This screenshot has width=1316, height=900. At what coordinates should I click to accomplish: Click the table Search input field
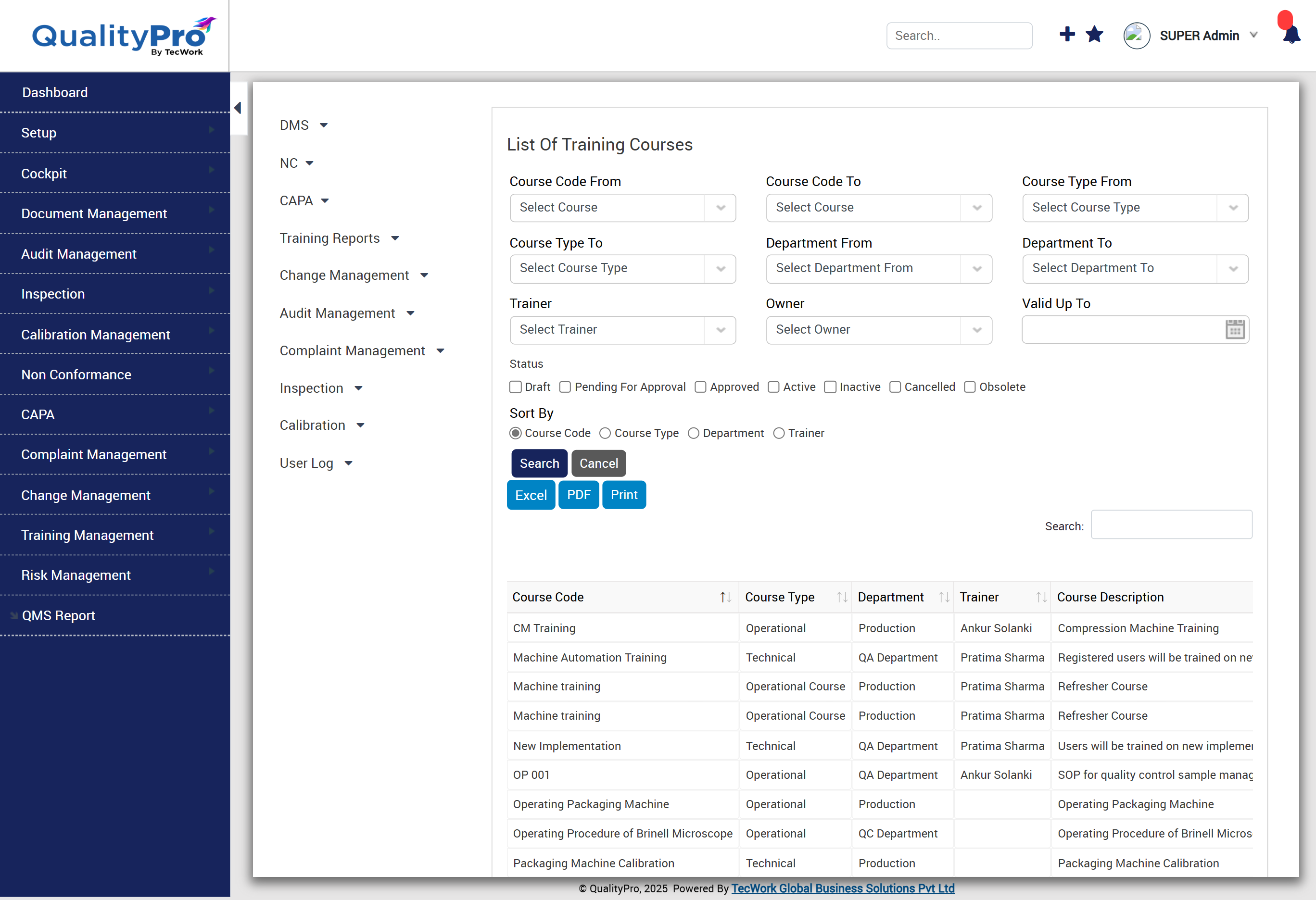click(1171, 525)
